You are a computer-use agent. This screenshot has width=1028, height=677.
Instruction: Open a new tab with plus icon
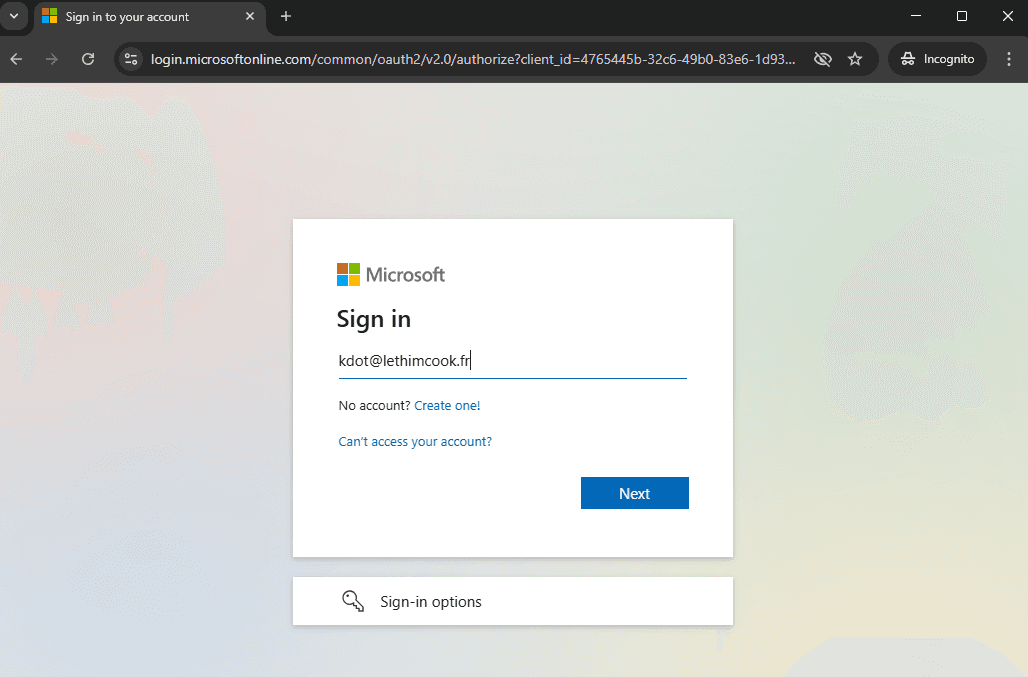(x=286, y=17)
